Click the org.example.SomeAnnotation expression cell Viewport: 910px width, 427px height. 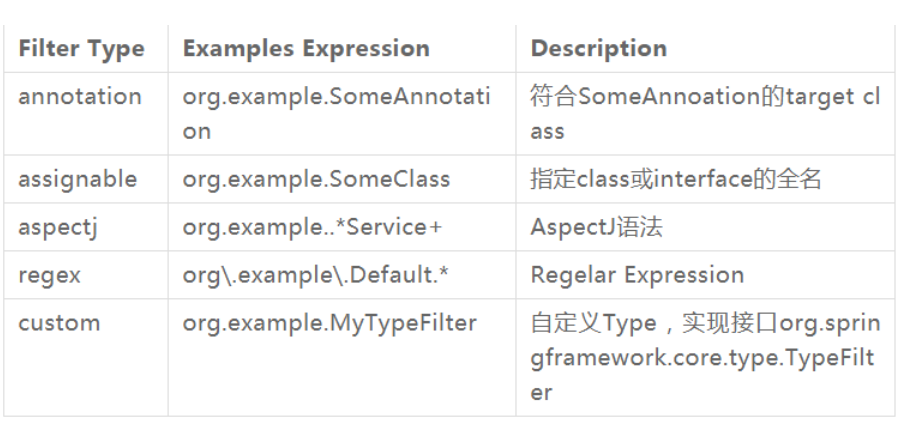point(336,98)
